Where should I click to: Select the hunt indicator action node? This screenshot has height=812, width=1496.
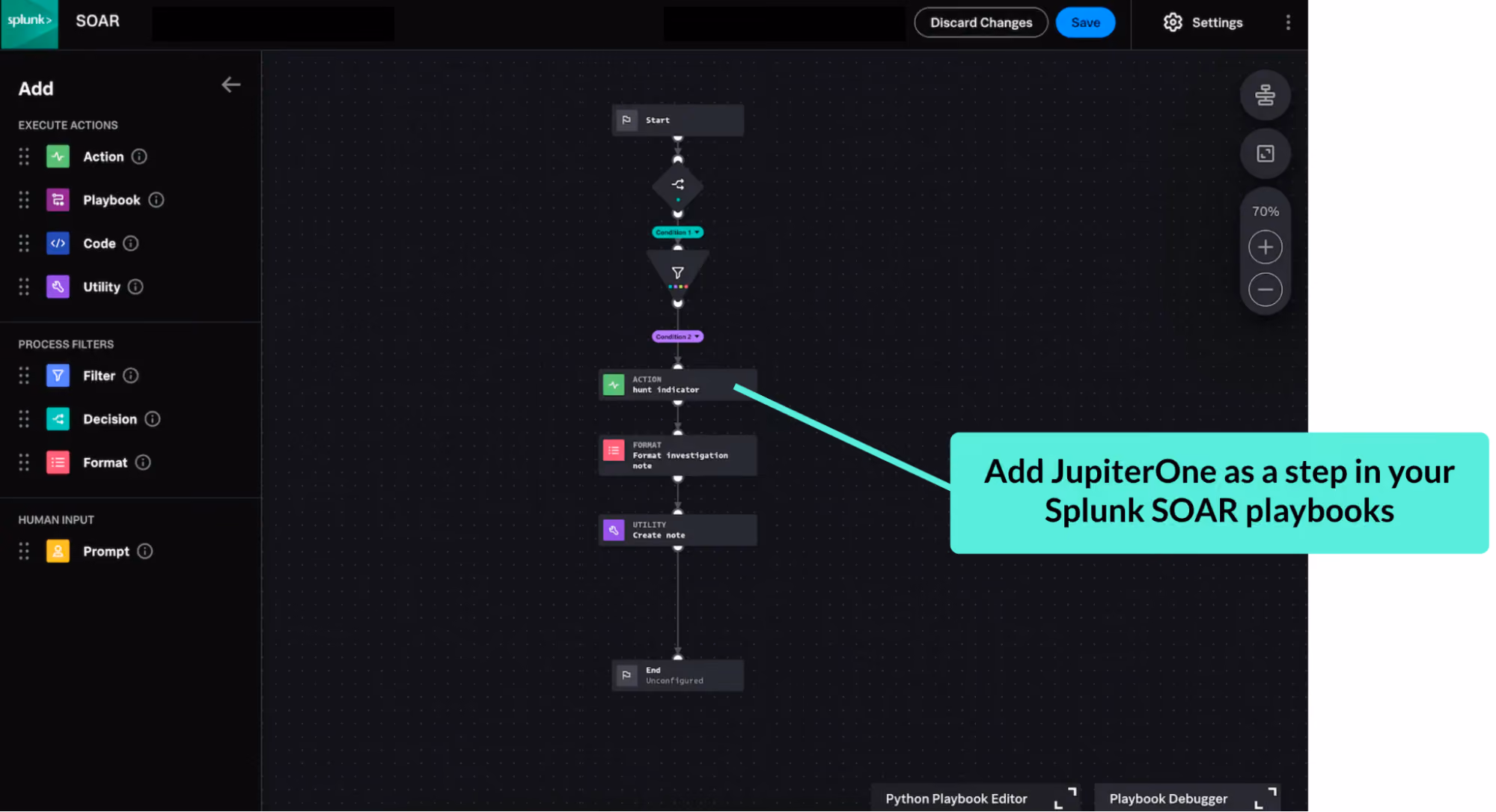677,385
